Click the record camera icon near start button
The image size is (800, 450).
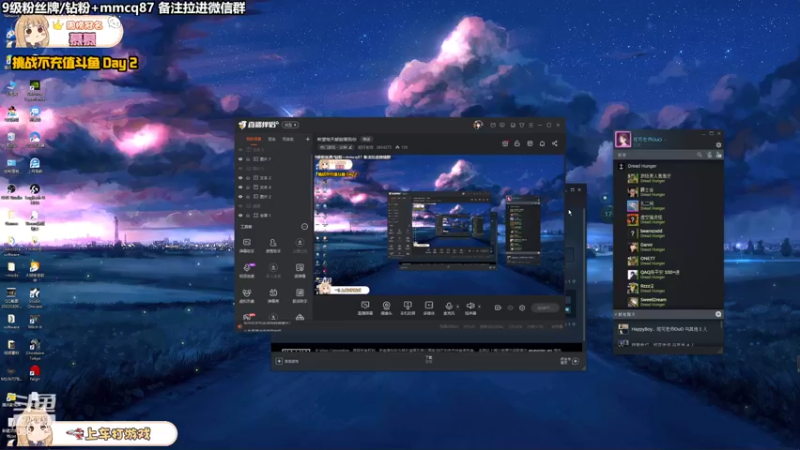(498, 308)
